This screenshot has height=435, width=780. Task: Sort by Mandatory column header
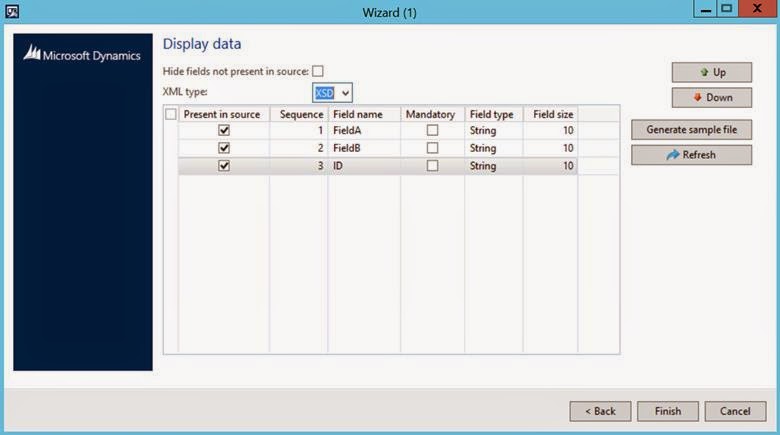pyautogui.click(x=432, y=114)
